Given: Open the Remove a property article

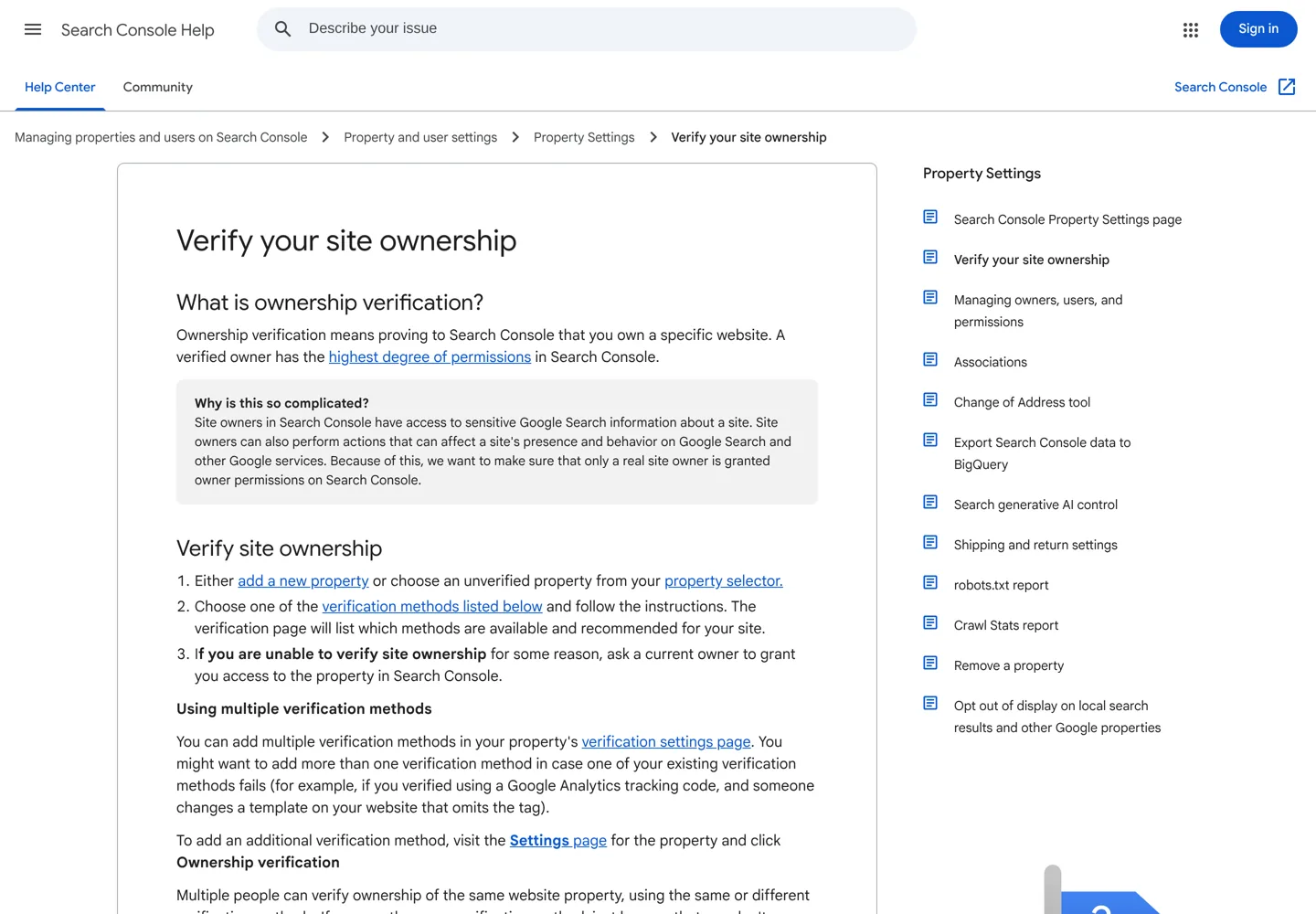Looking at the screenshot, I should (x=1009, y=665).
